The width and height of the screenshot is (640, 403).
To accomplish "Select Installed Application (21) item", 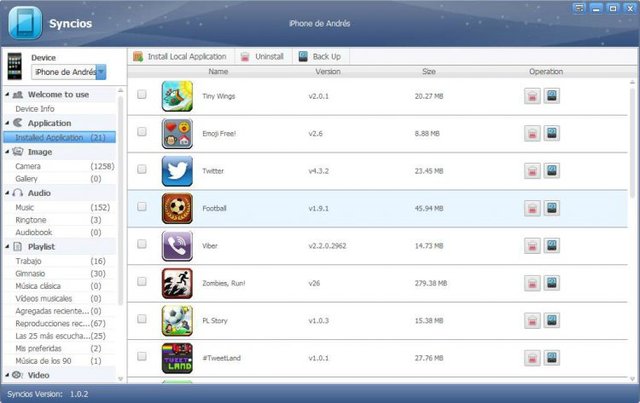I will (60, 138).
